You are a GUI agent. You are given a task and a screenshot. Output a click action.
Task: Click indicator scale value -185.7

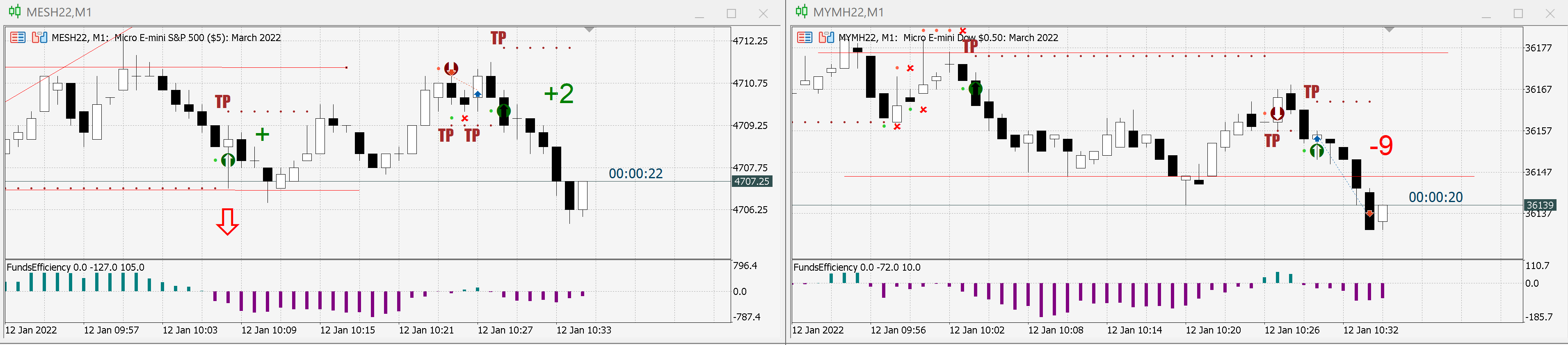click(1538, 317)
